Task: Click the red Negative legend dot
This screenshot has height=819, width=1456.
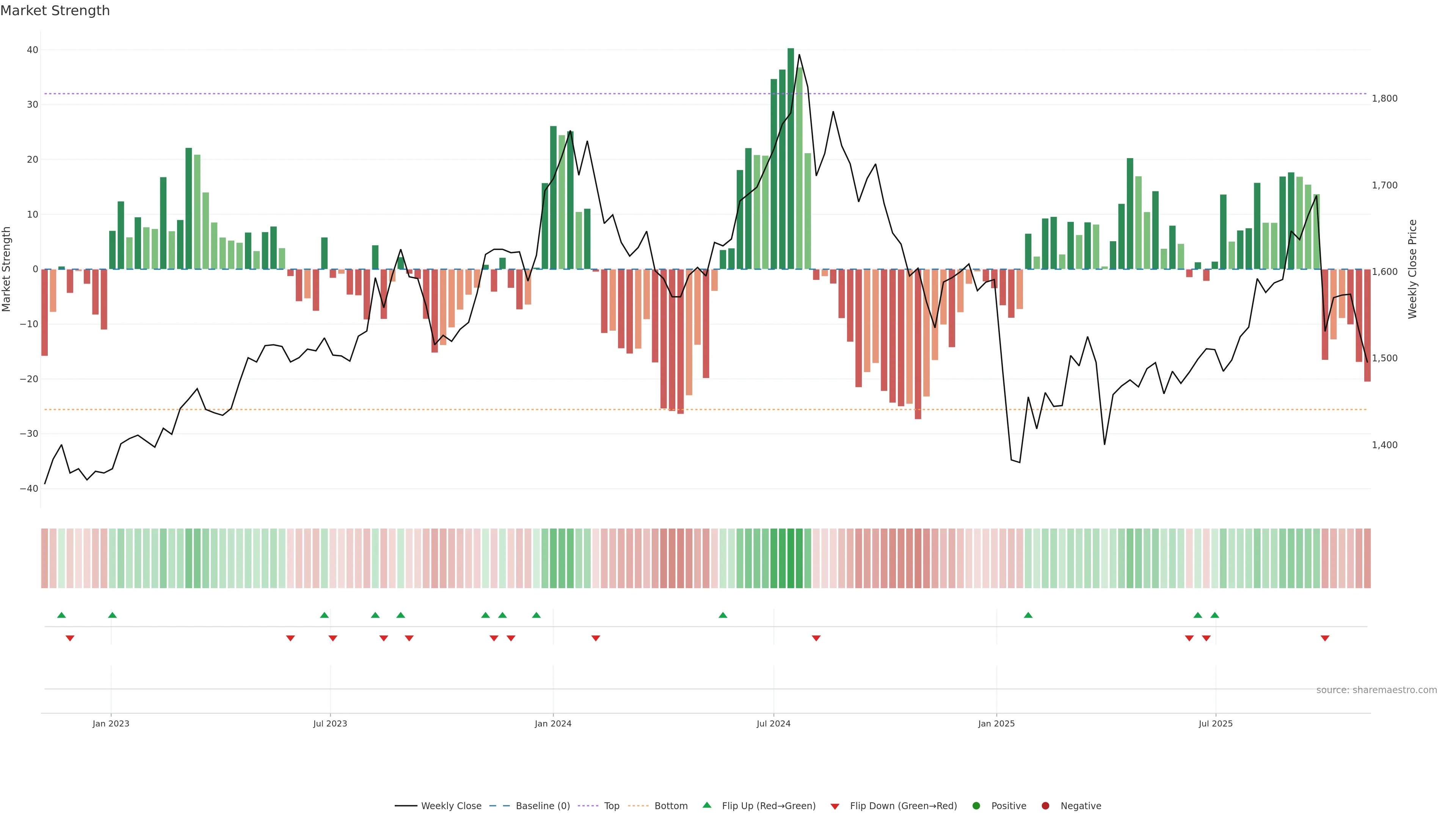Action: pyautogui.click(x=1045, y=806)
